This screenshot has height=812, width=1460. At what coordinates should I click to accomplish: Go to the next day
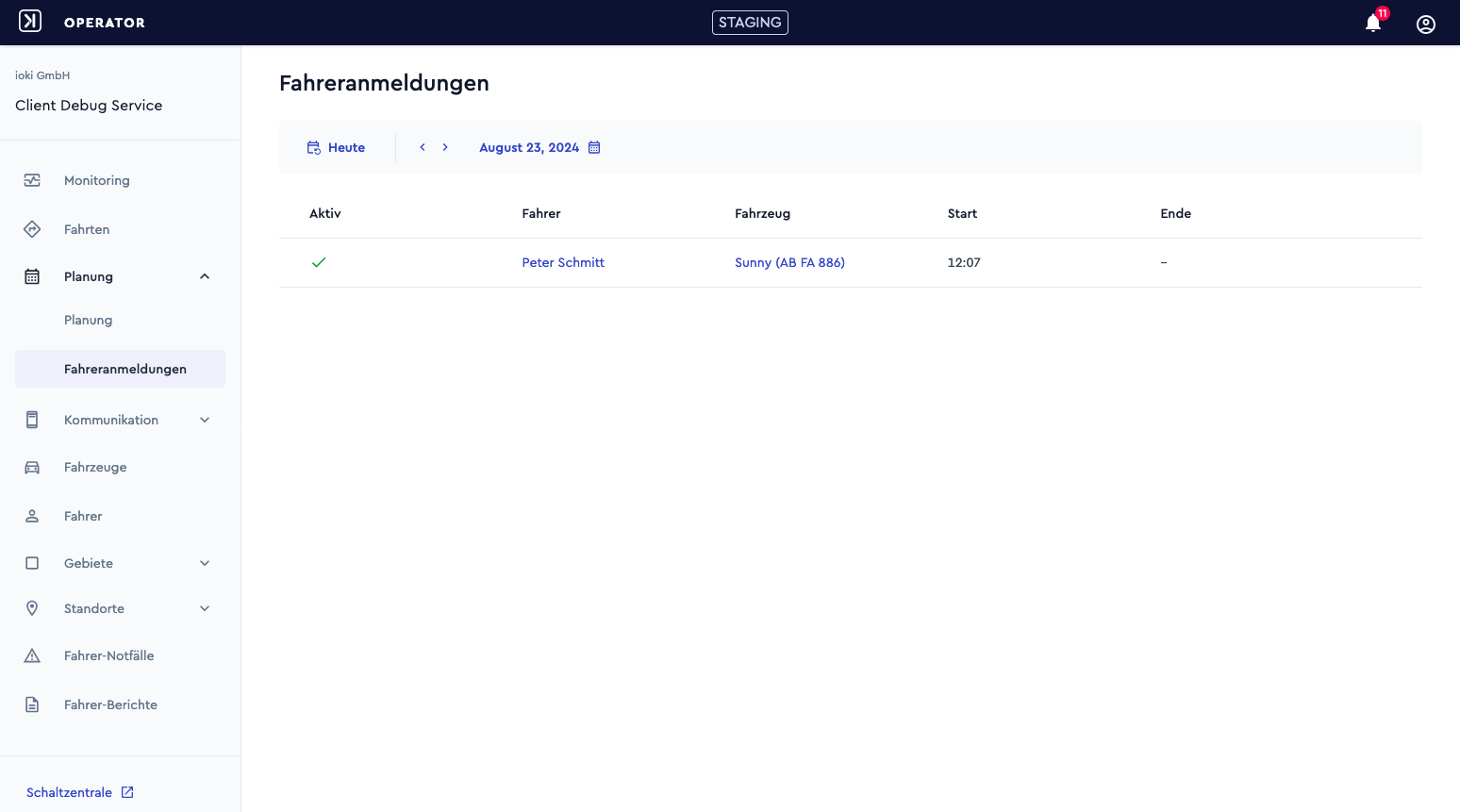point(445,147)
